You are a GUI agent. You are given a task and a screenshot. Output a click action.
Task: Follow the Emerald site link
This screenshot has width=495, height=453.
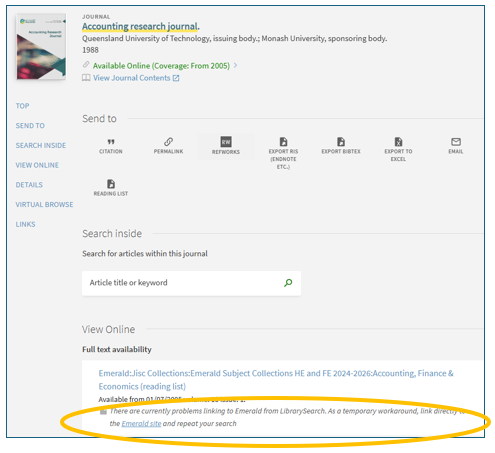tap(141, 424)
